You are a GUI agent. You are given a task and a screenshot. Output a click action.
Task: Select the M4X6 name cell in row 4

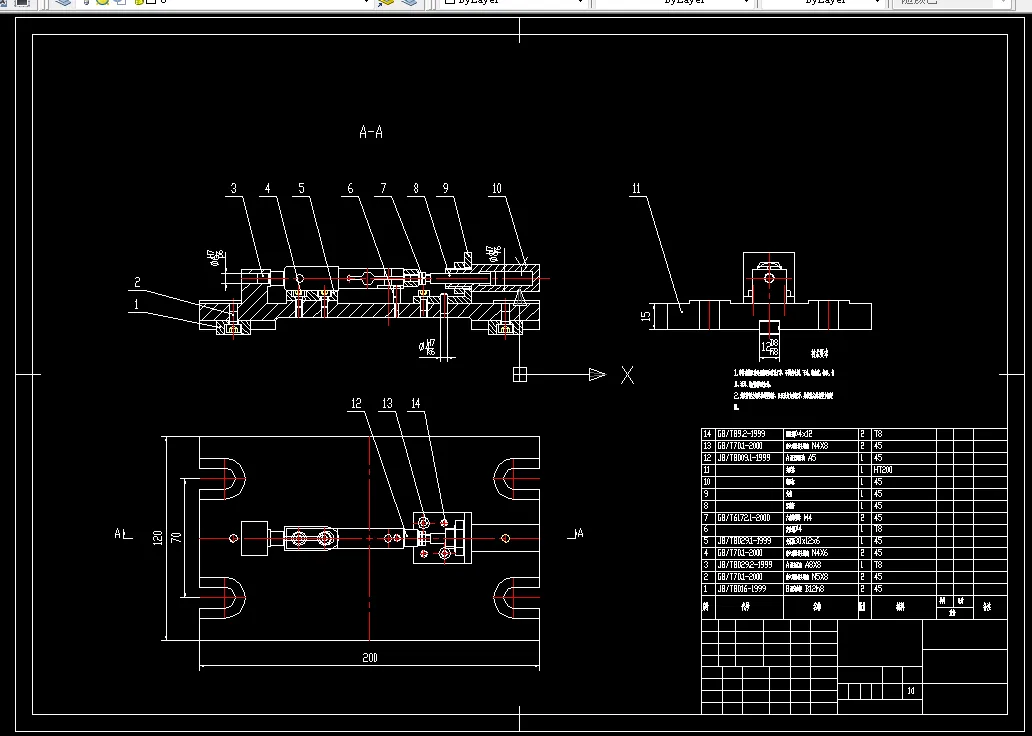click(821, 553)
